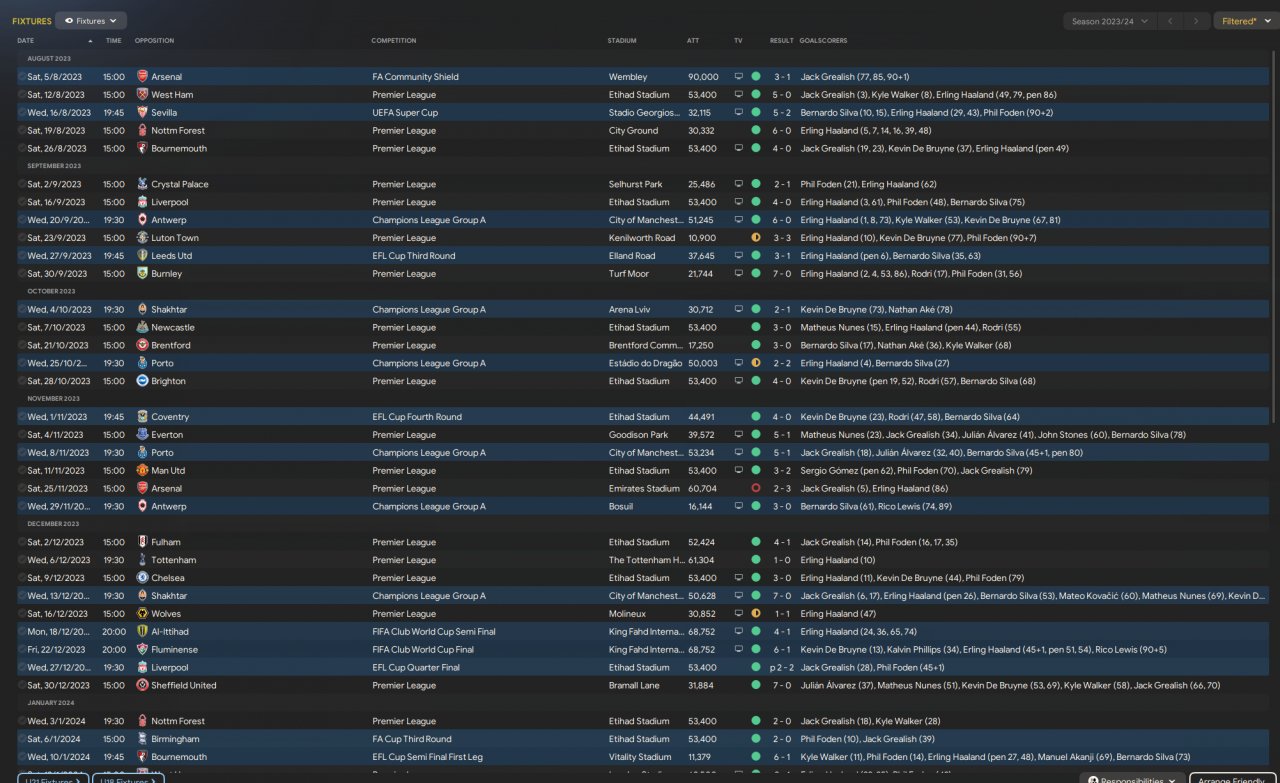The height and width of the screenshot is (783, 1280).
Task: Click the 90,000 attendance figure
Action: [703, 77]
